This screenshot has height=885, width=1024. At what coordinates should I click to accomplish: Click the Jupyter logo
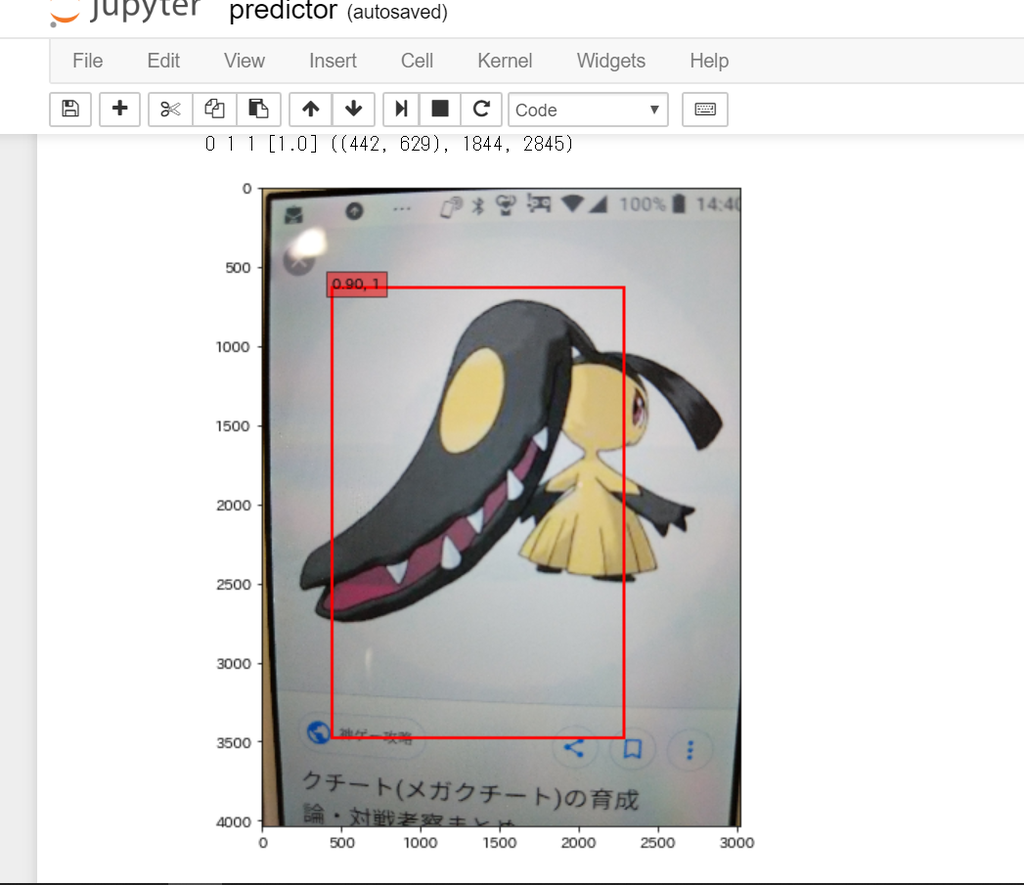click(x=125, y=11)
